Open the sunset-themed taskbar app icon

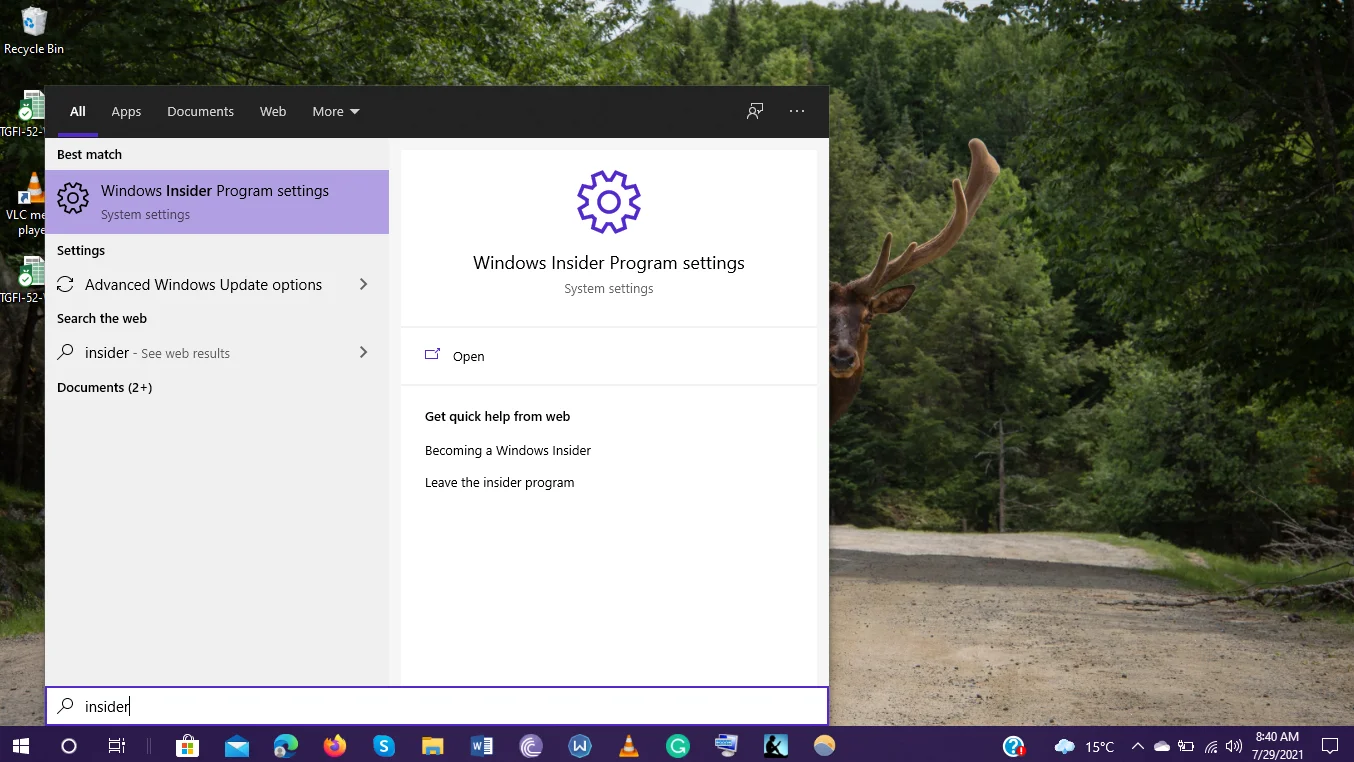[825, 746]
